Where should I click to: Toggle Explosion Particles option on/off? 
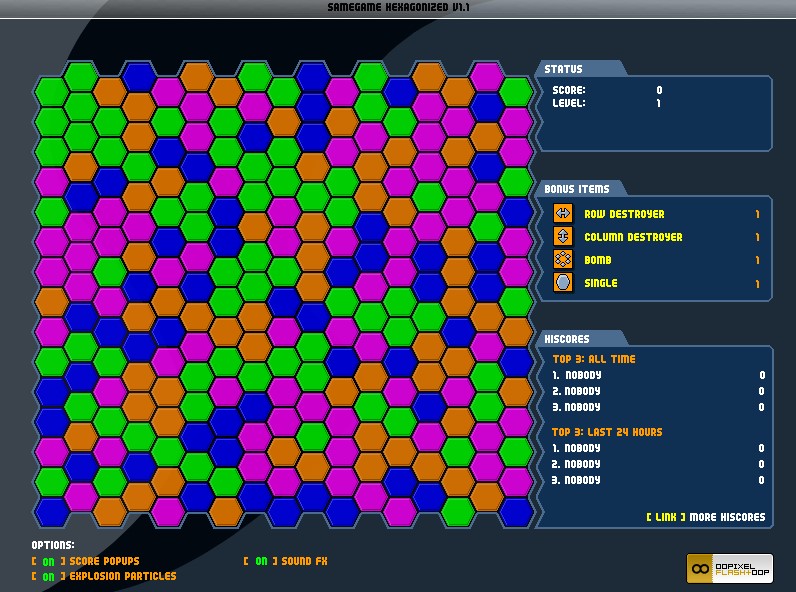[x=48, y=576]
